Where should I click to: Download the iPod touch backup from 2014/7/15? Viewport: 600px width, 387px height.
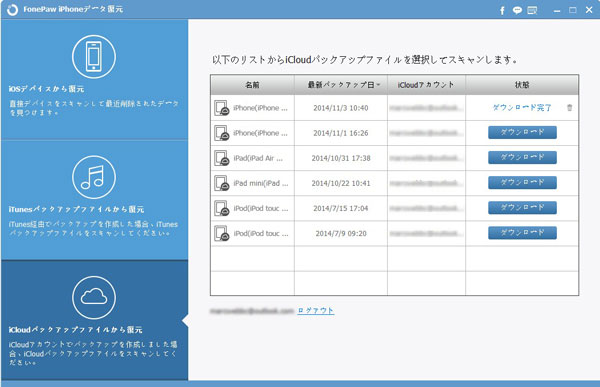click(522, 207)
